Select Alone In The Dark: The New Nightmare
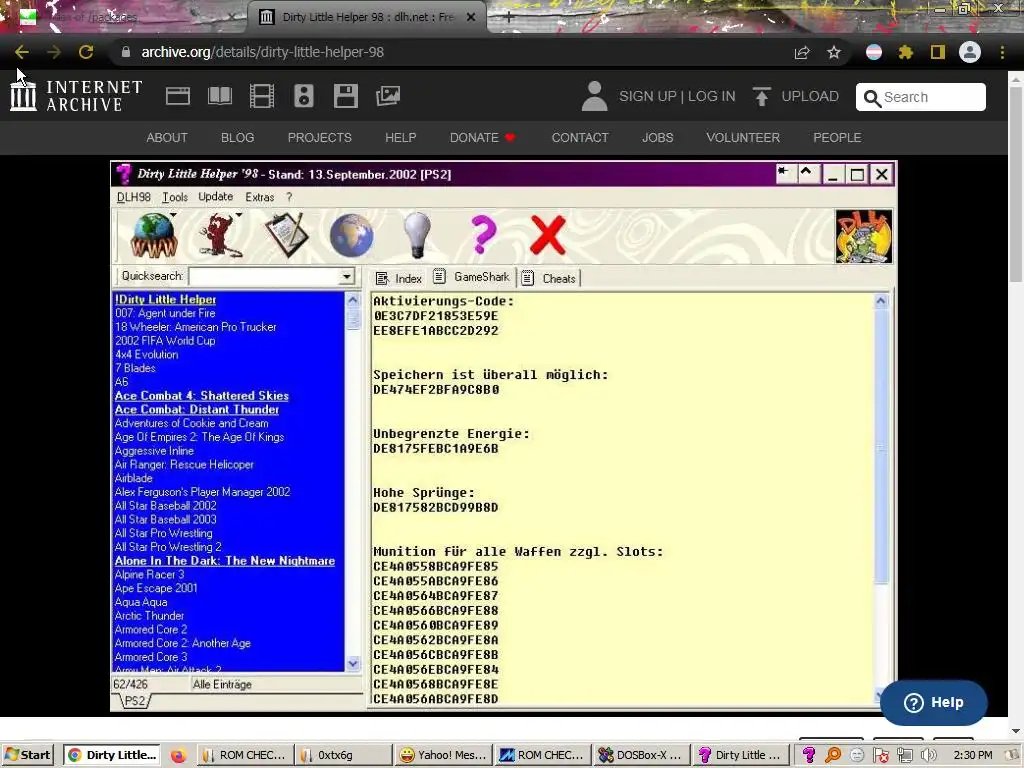 pos(225,561)
